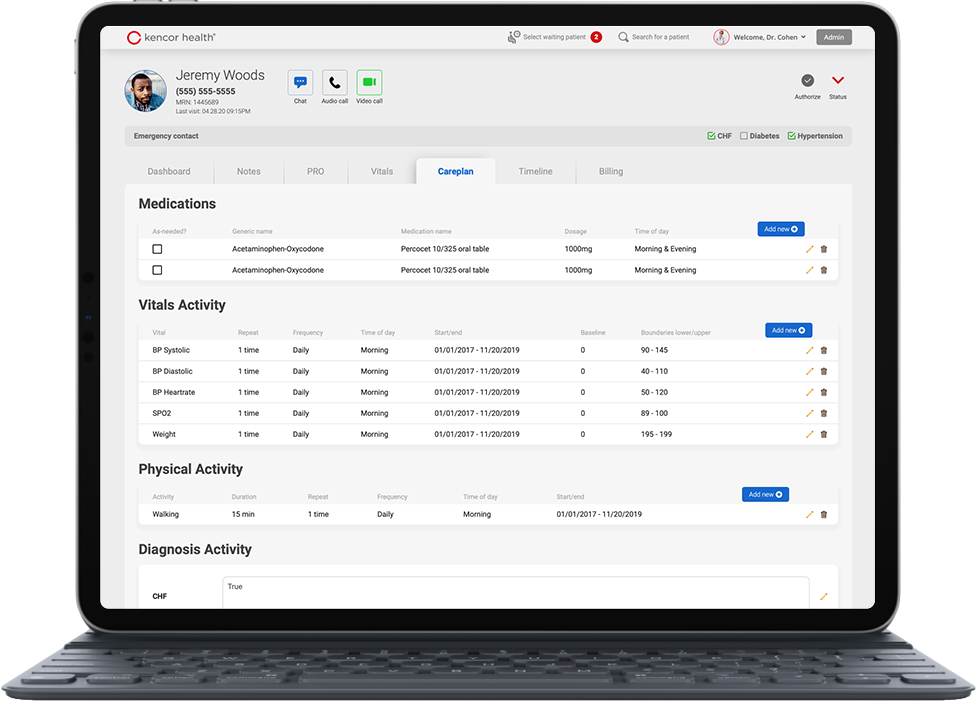Click the BP Diastolic boundaries 40 - 110
This screenshot has width=976, height=701.
click(654, 372)
